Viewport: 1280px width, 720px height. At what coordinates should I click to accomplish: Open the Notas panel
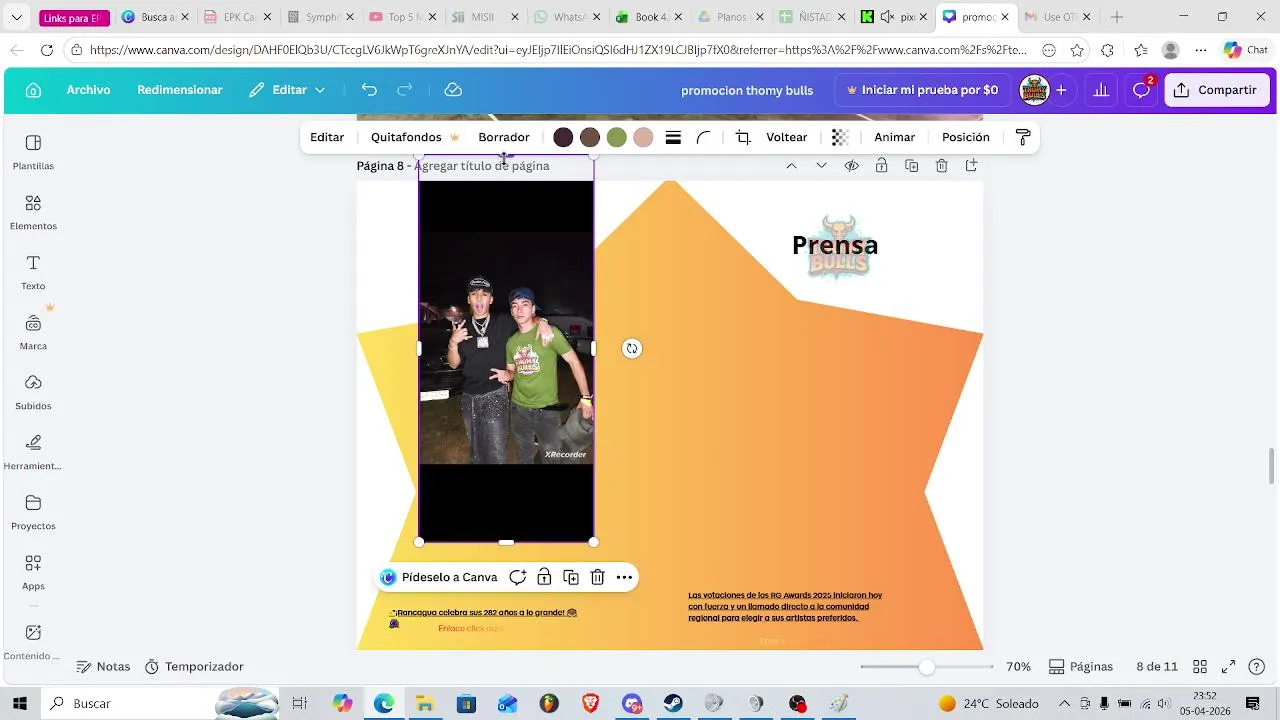(103, 666)
